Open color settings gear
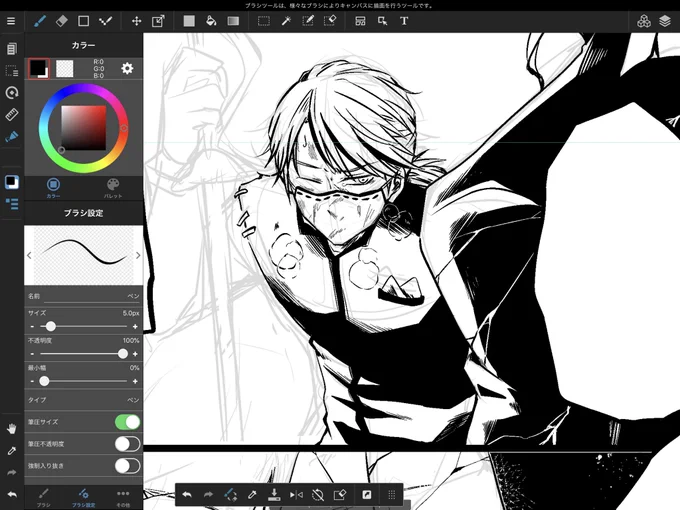 127,68
